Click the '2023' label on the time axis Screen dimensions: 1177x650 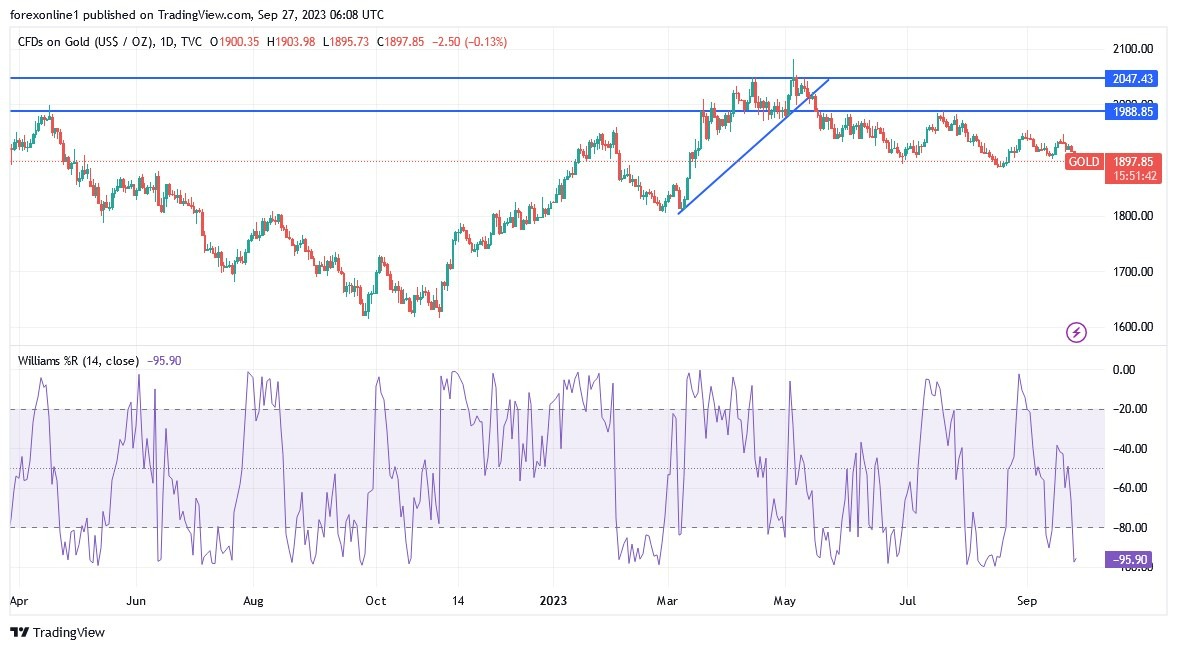coord(552,601)
